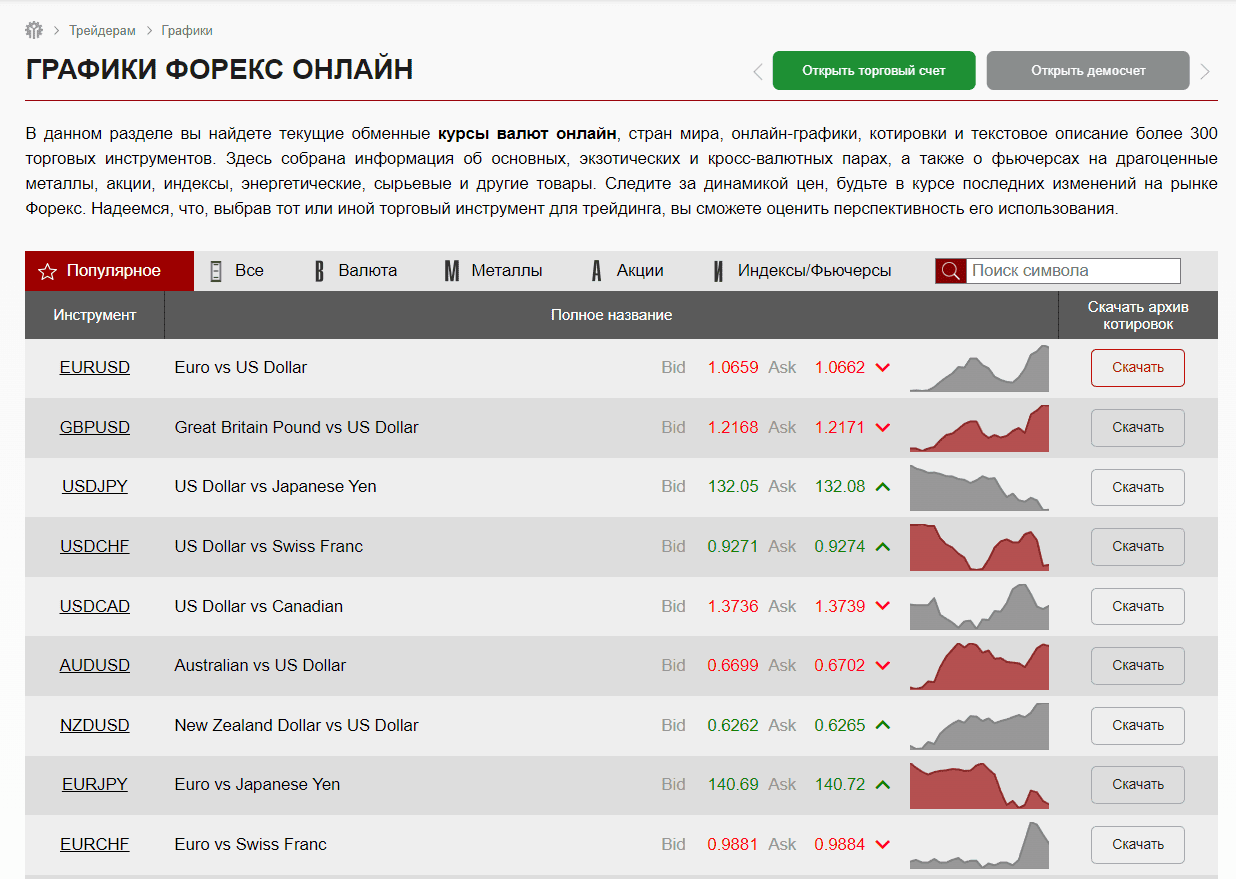Open the USDJPY mini chart
This screenshot has width=1236, height=879.
(979, 487)
